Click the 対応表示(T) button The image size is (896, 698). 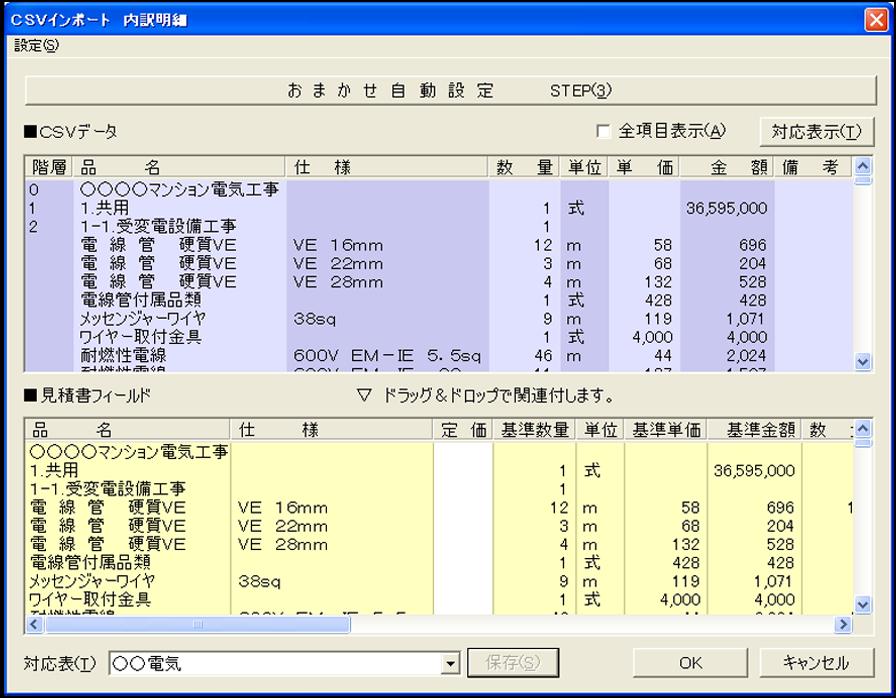(815, 131)
